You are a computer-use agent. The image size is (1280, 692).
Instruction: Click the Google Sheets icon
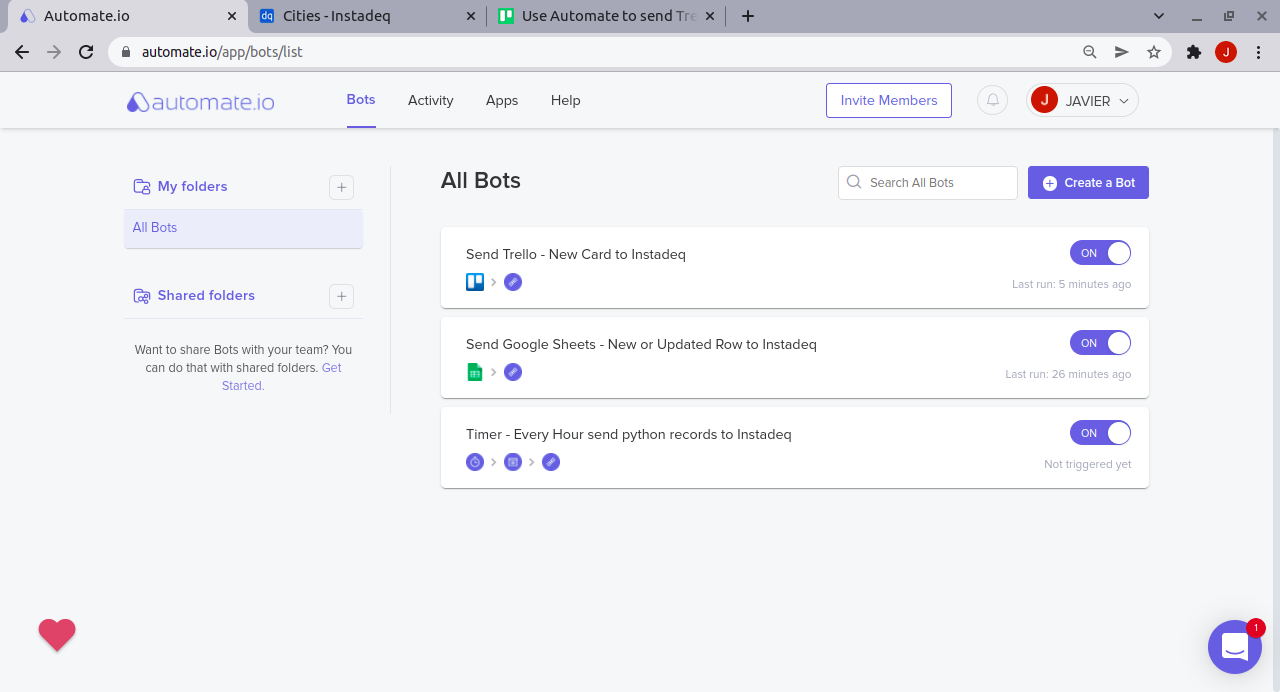coord(475,372)
